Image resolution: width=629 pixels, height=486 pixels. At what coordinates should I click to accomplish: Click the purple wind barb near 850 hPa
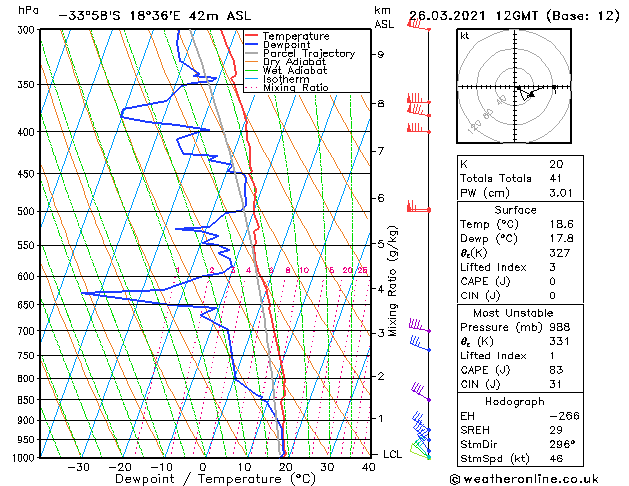pos(421,392)
